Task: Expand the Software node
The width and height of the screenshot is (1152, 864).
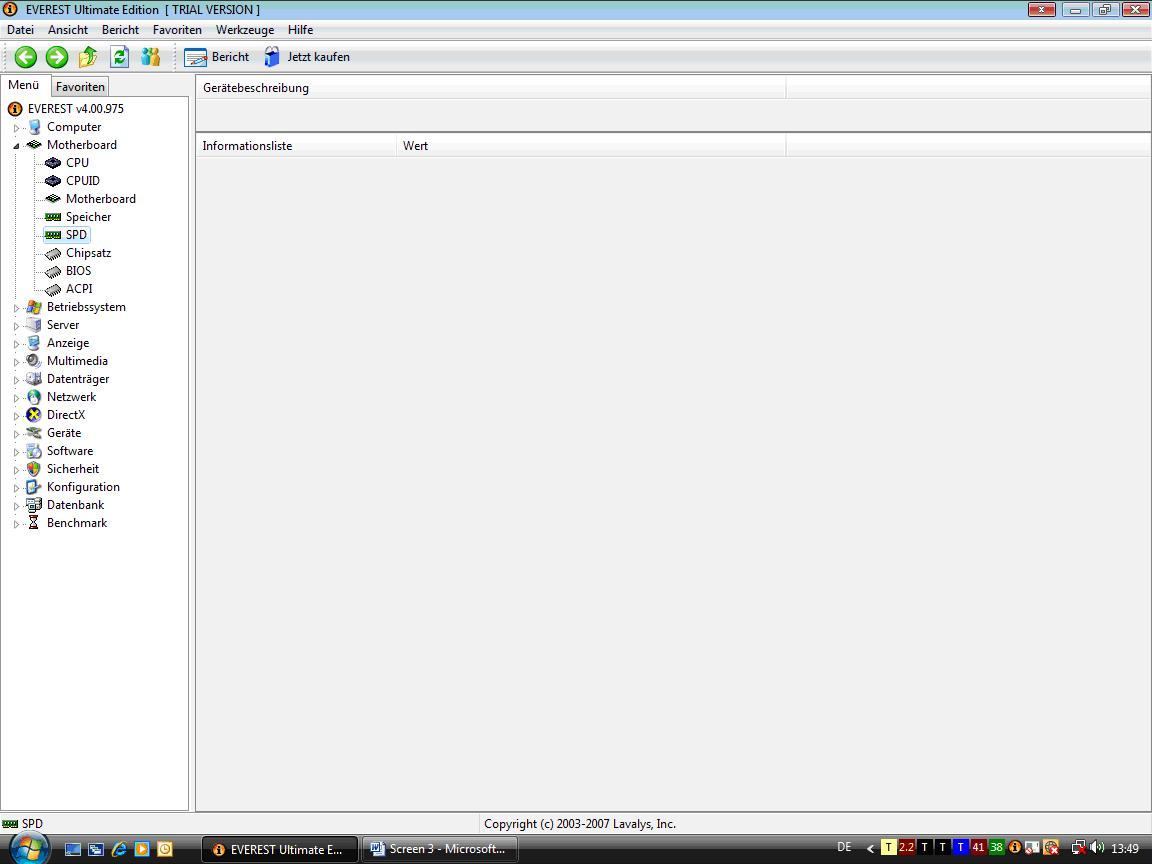Action: tap(16, 452)
